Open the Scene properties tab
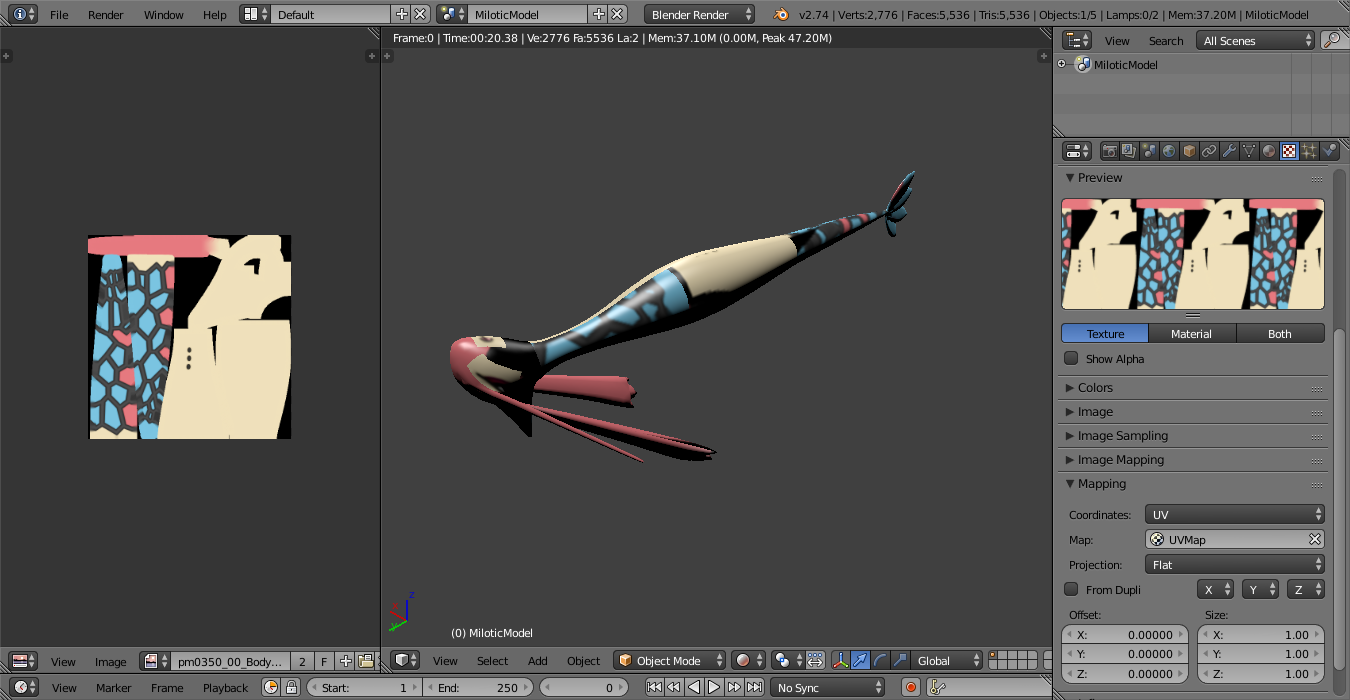 (x=1149, y=151)
